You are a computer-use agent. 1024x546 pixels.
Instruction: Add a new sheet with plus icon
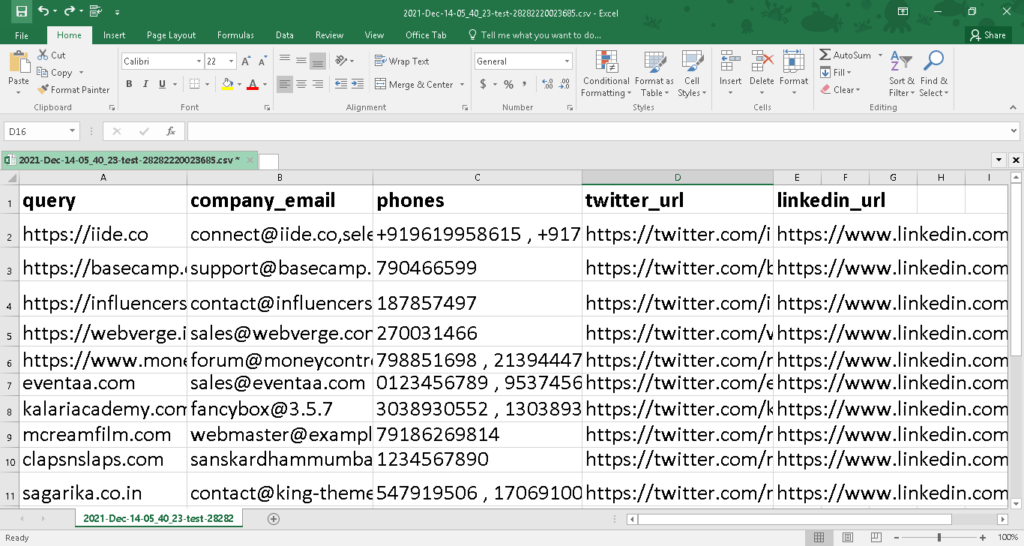[273, 519]
